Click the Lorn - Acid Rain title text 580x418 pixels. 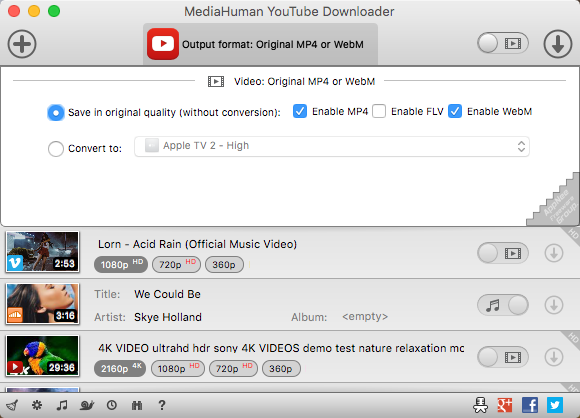[x=197, y=244]
